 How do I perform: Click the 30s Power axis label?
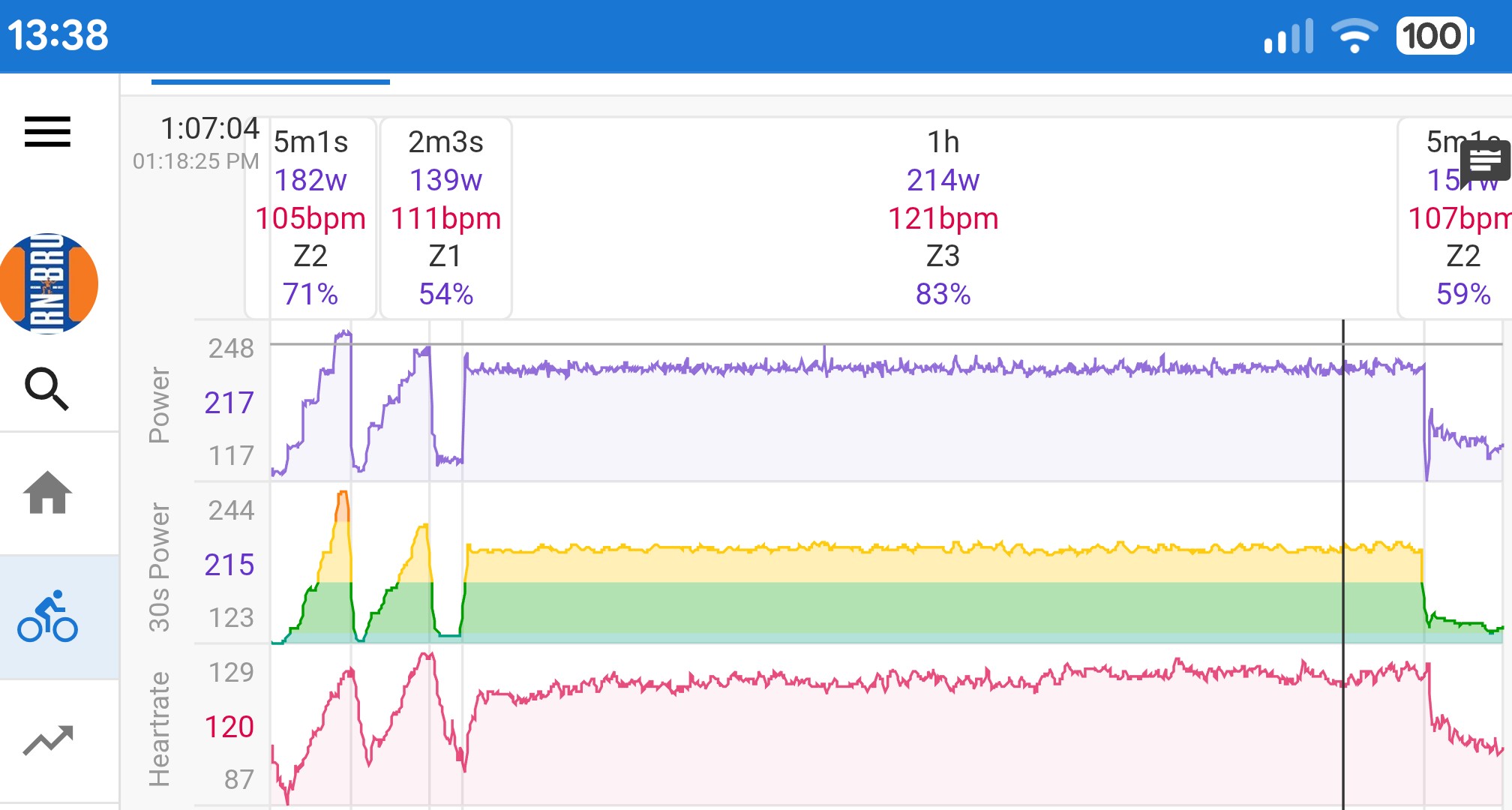click(x=159, y=566)
